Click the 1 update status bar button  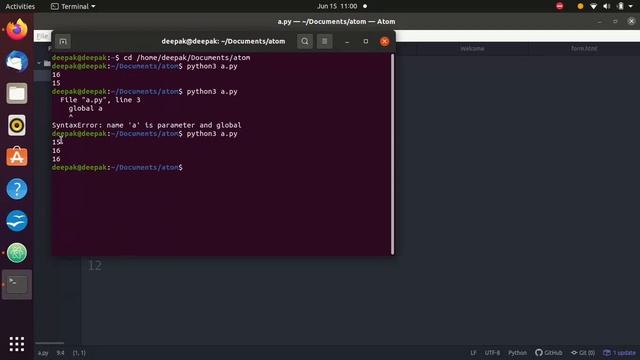coord(619,353)
